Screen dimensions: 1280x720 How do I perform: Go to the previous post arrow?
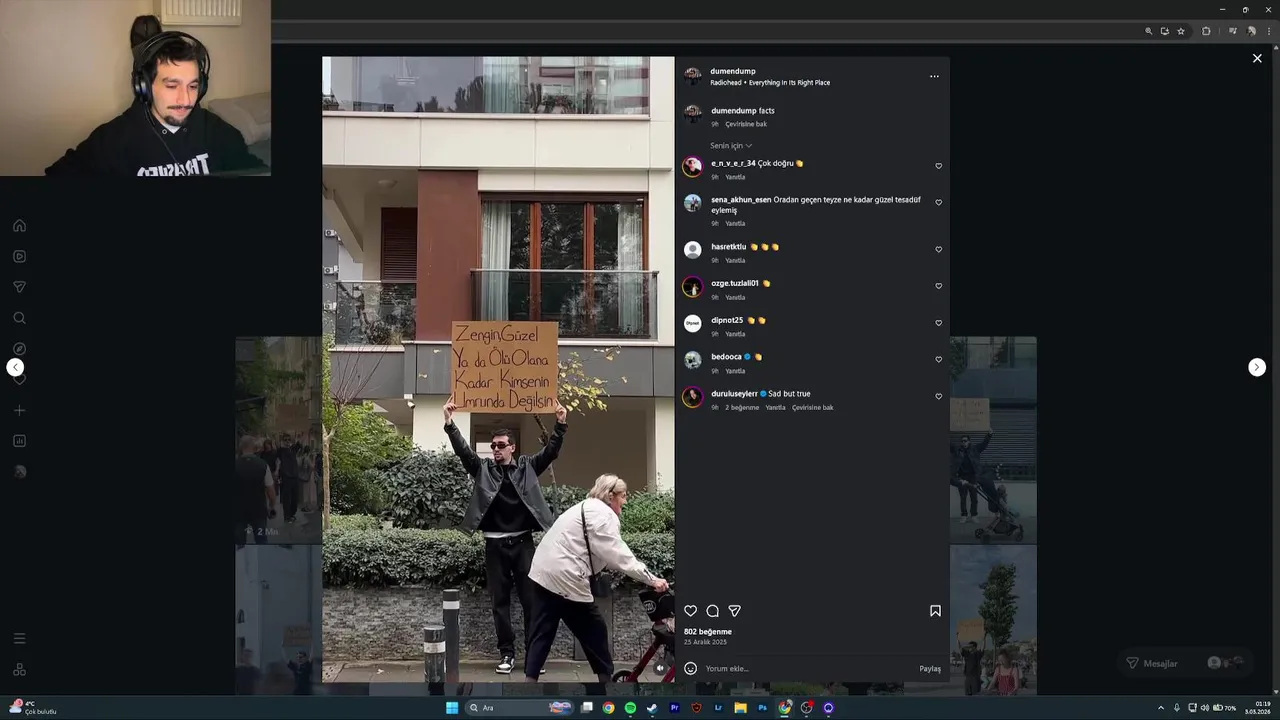(x=15, y=367)
